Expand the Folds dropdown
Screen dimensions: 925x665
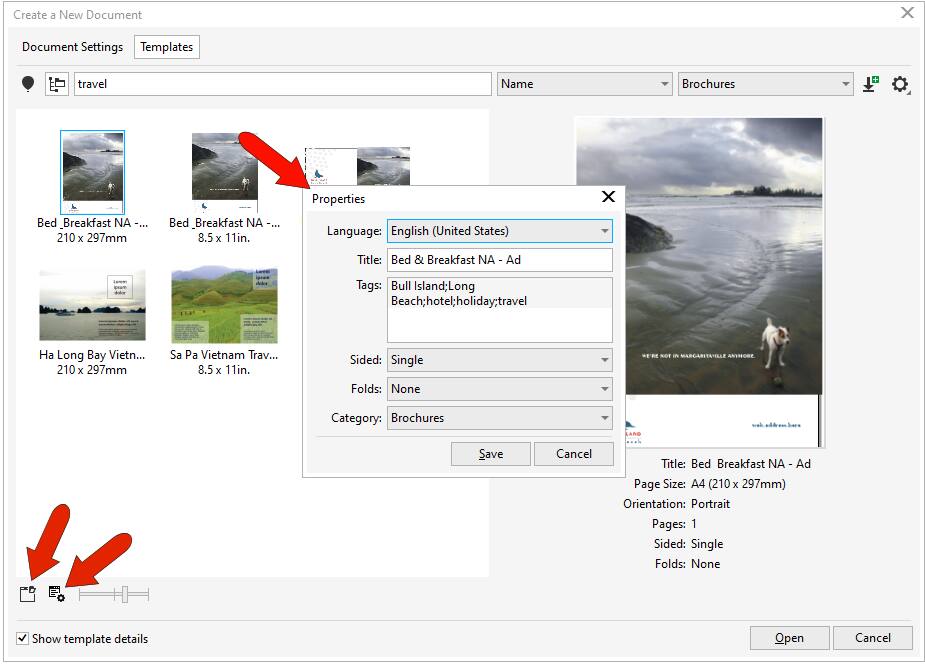coord(606,389)
